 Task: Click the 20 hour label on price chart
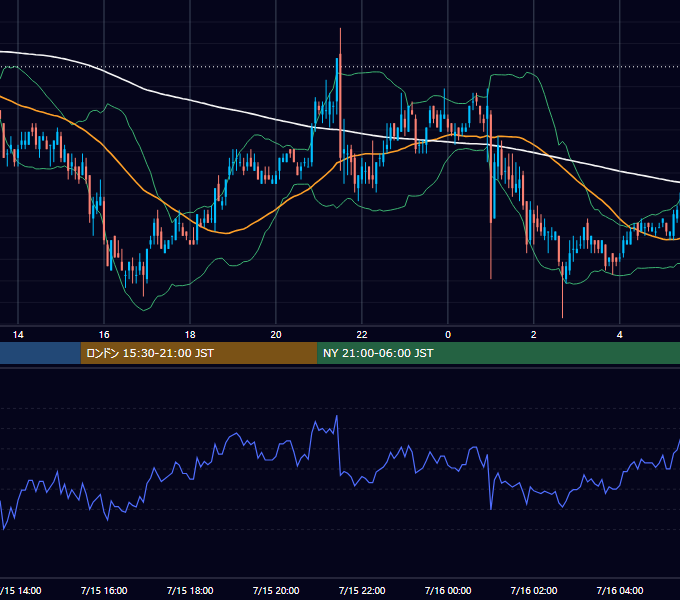(276, 335)
